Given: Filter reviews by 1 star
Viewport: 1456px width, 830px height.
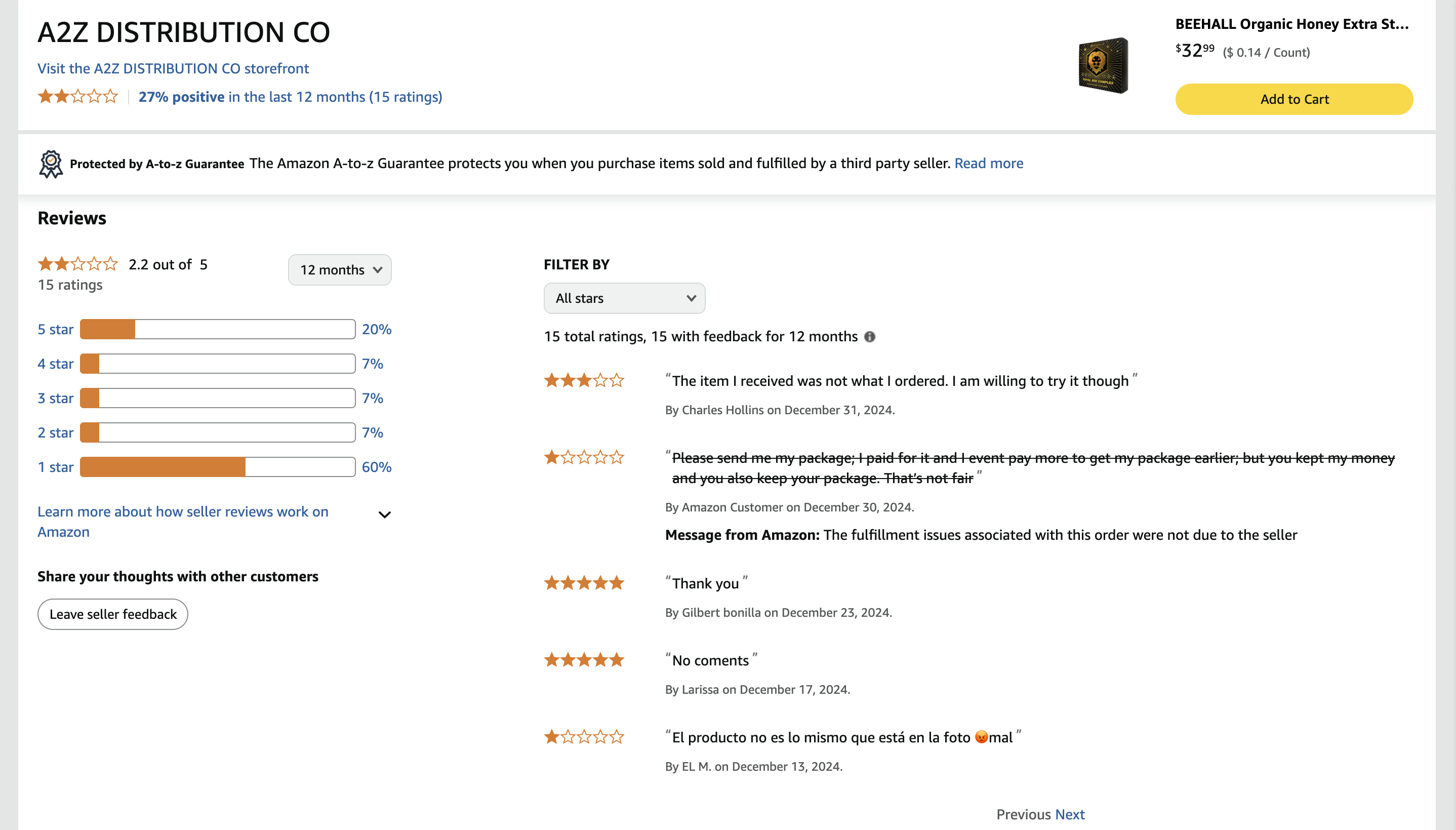Looking at the screenshot, I should pos(55,467).
